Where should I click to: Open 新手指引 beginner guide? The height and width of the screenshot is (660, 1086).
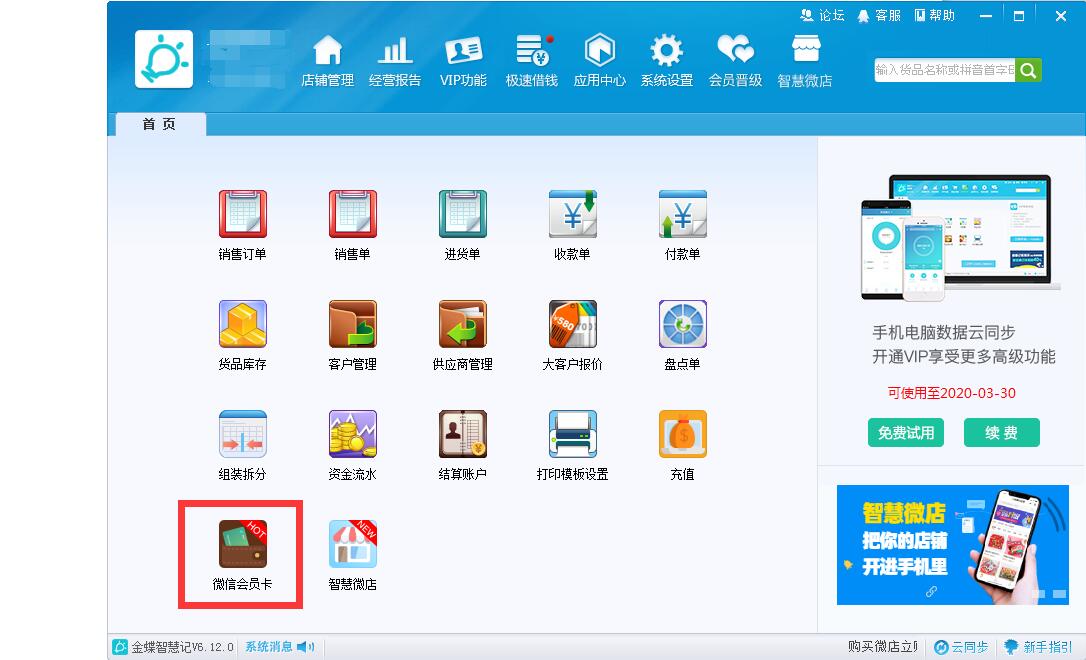click(x=1039, y=647)
